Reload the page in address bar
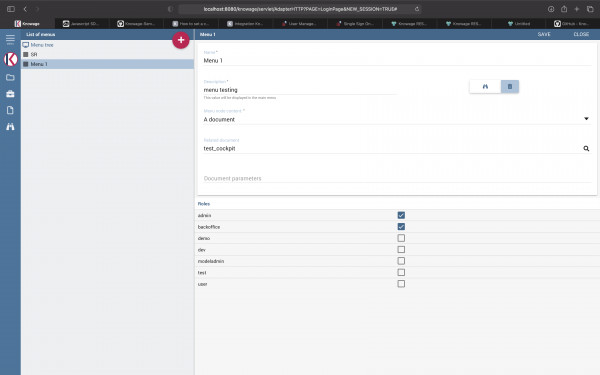Image resolution: width=600 pixels, height=375 pixels. coord(417,9)
